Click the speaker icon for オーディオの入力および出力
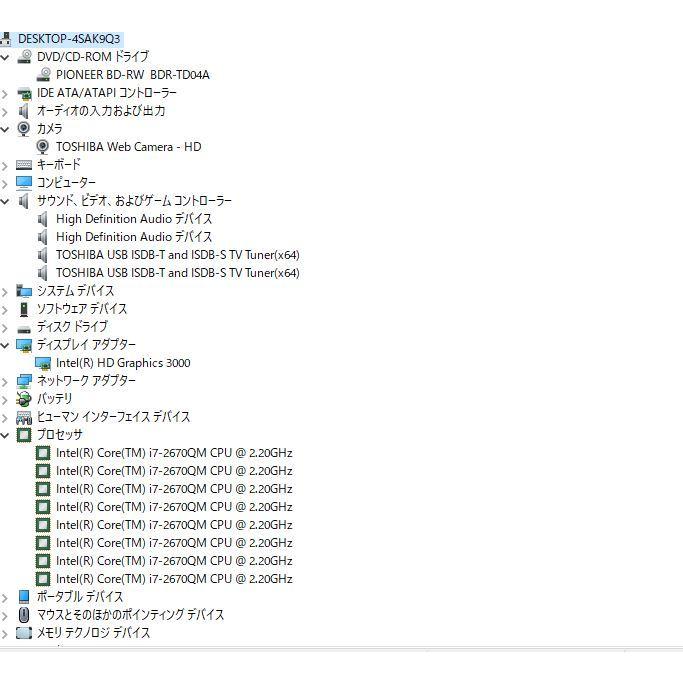Screen dimensions: 683x683 [x=24, y=111]
